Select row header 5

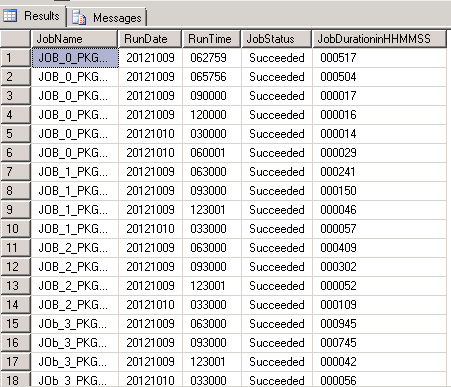(15, 134)
